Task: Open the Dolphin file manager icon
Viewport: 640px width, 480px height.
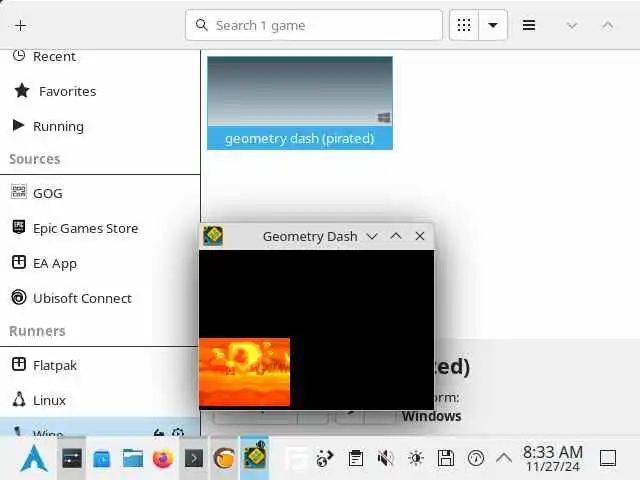Action: coord(133,458)
